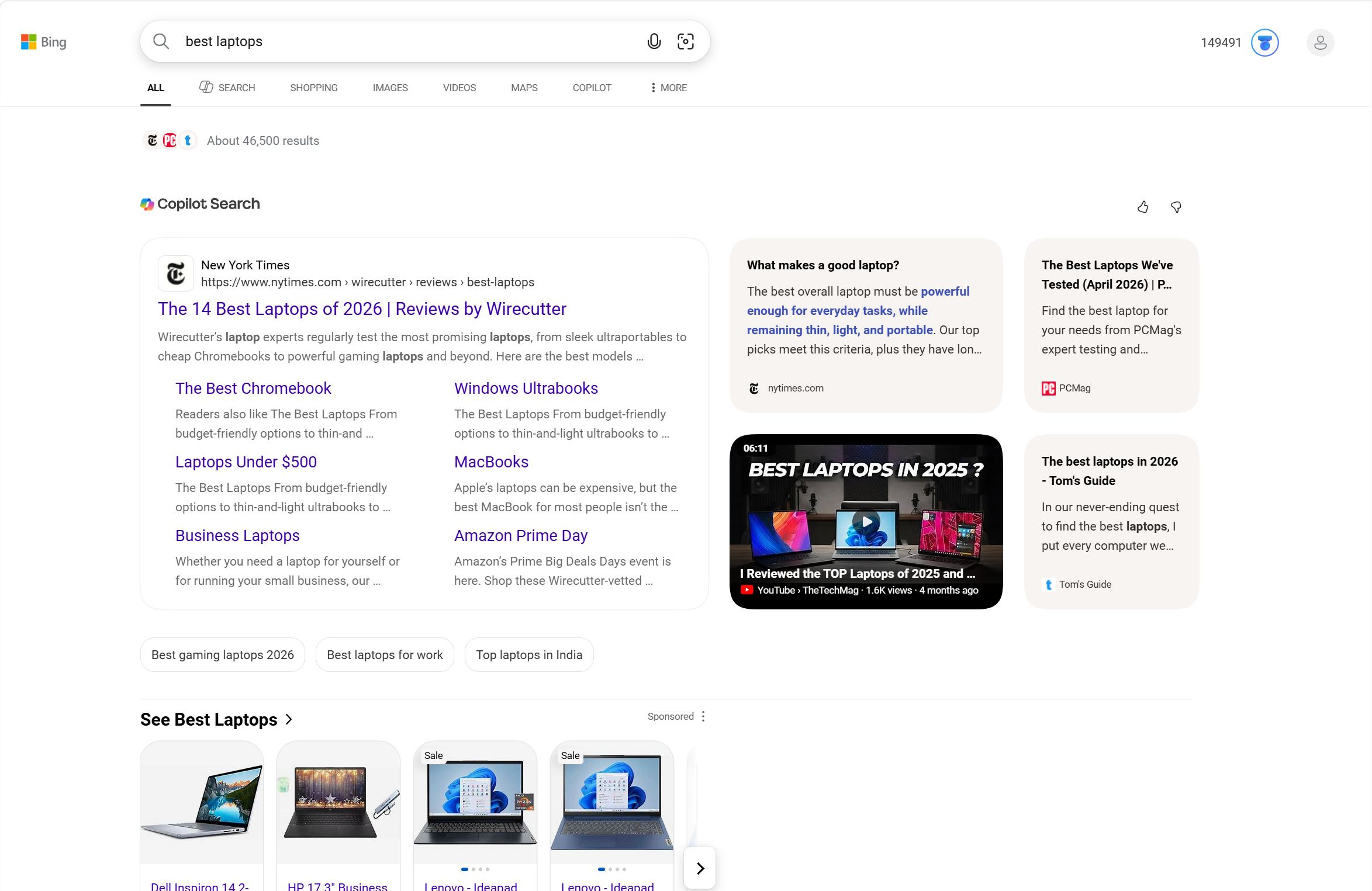Open Sponsored options three-dot menu
The width and height of the screenshot is (1372, 891).
coord(703,716)
